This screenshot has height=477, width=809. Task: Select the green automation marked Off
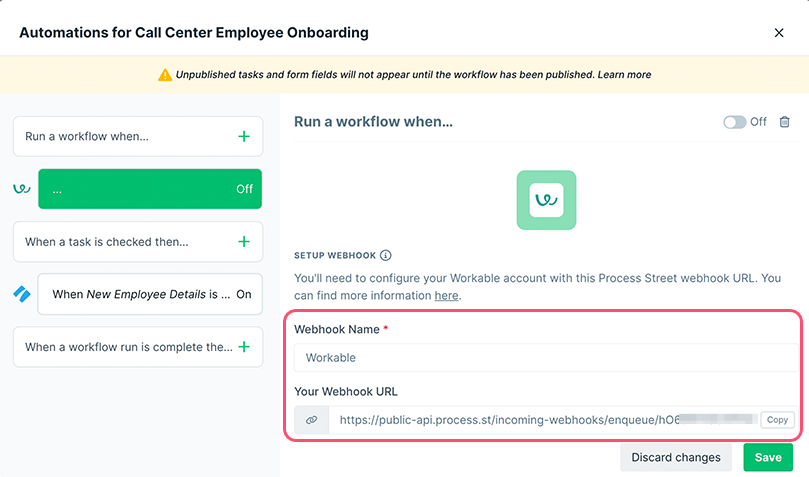[150, 189]
